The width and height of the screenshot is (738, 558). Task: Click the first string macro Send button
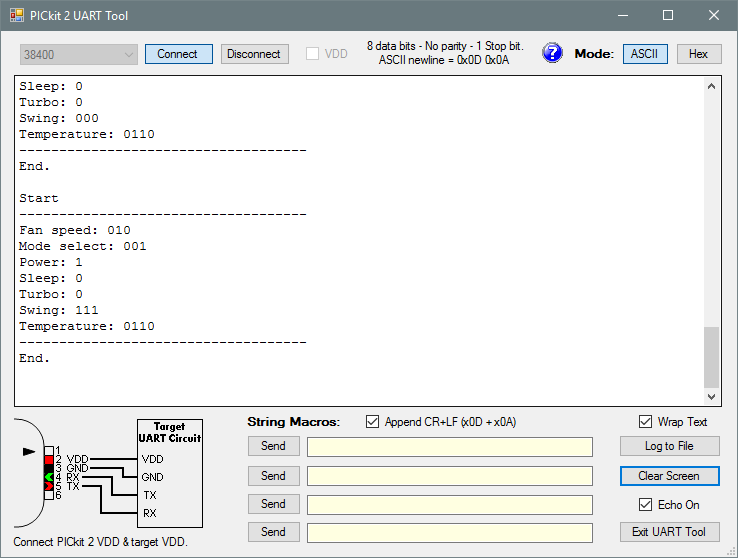coord(273,446)
